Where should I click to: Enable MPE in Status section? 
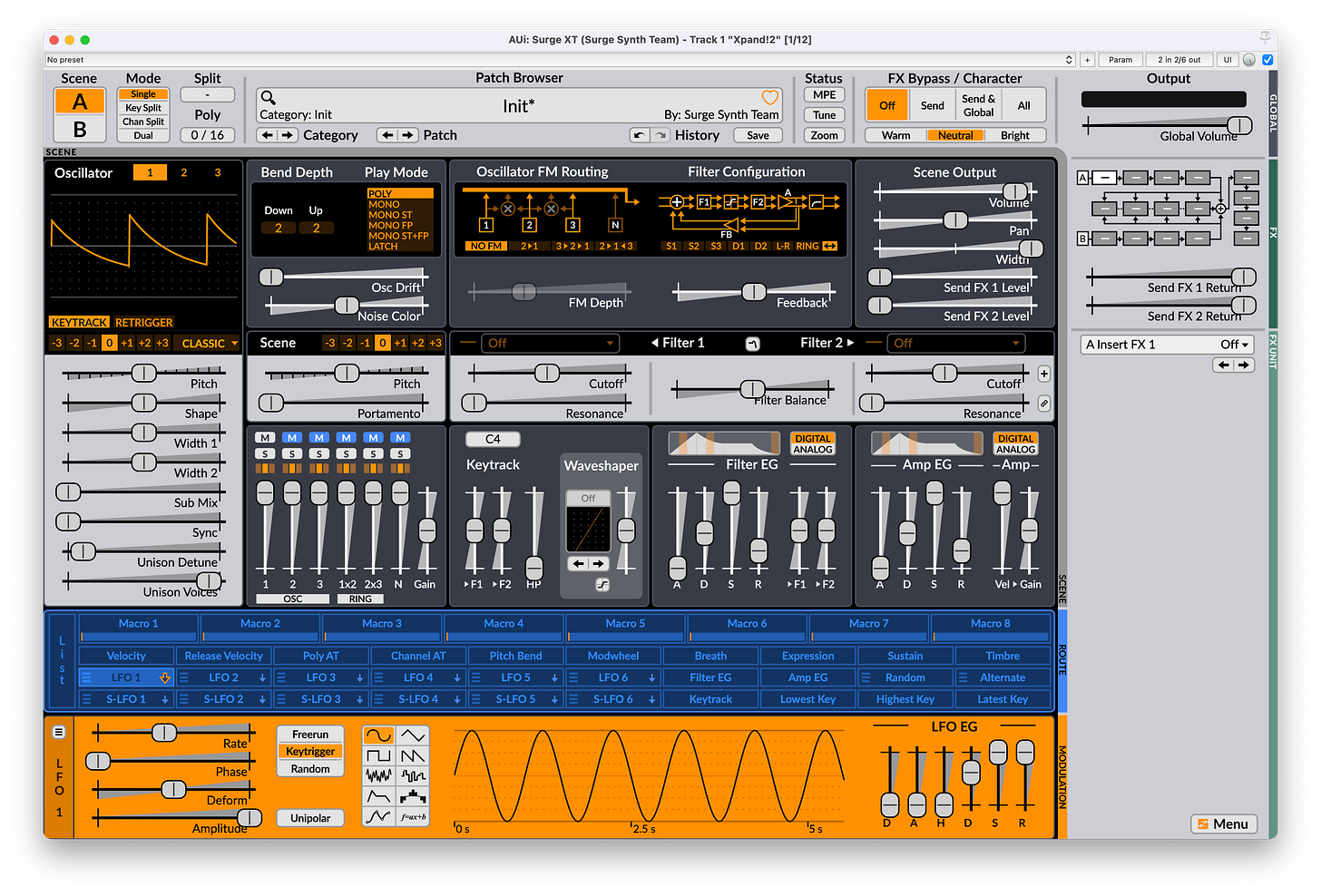824,95
